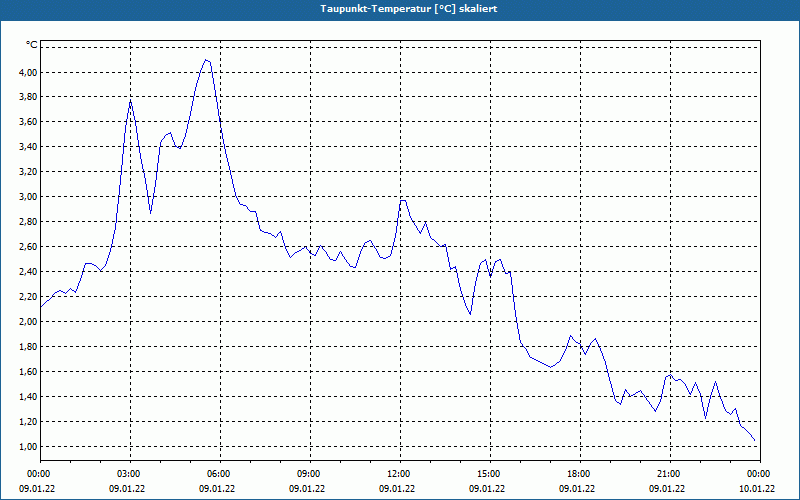Pick the '1,40' y-axis value
The image size is (800, 500).
click(x=29, y=397)
